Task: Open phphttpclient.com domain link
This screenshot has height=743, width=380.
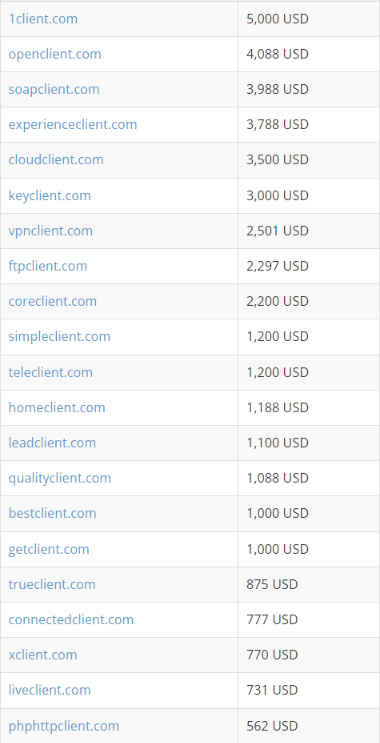Action: pyautogui.click(x=63, y=726)
